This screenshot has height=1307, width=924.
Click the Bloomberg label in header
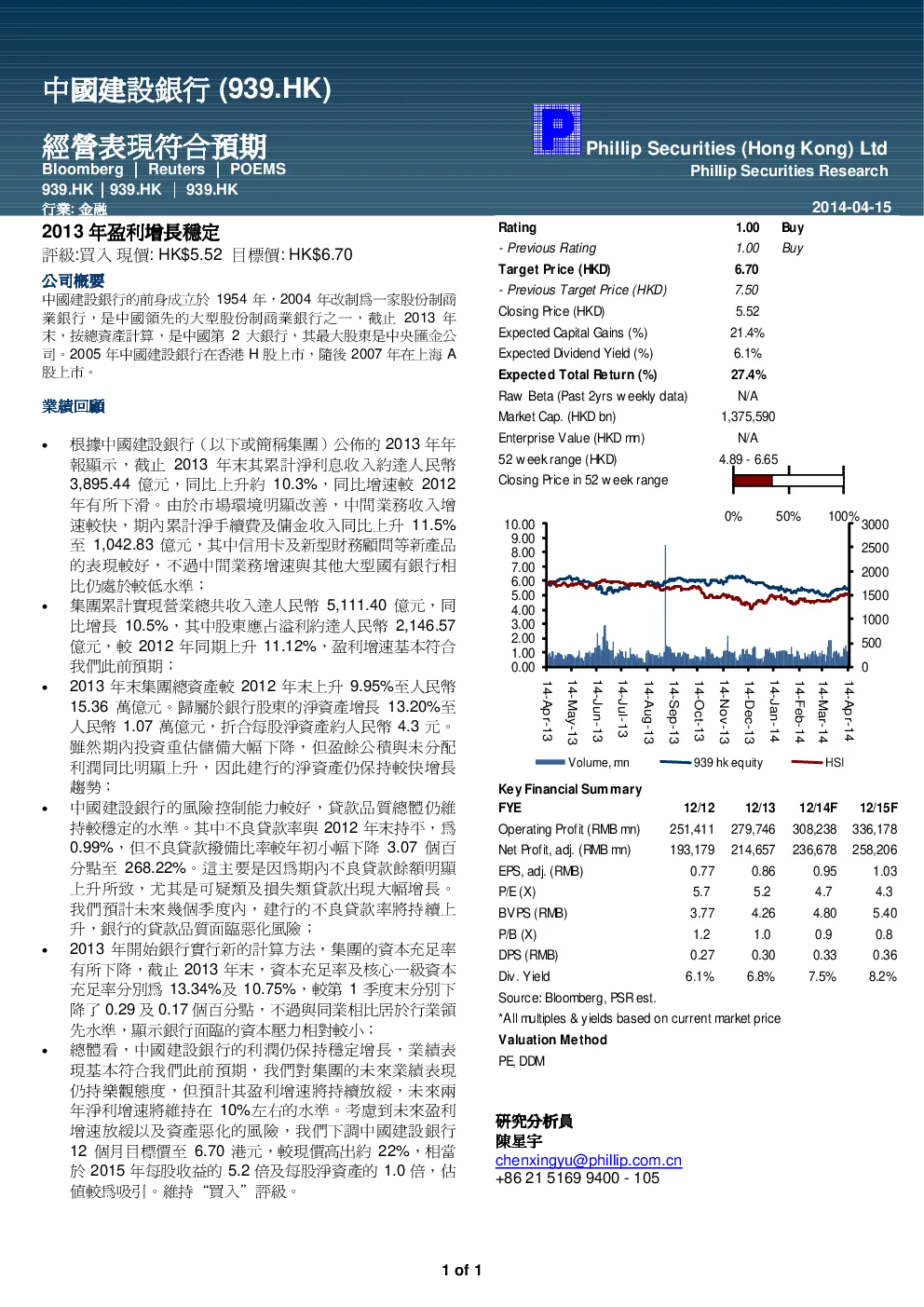83,170
